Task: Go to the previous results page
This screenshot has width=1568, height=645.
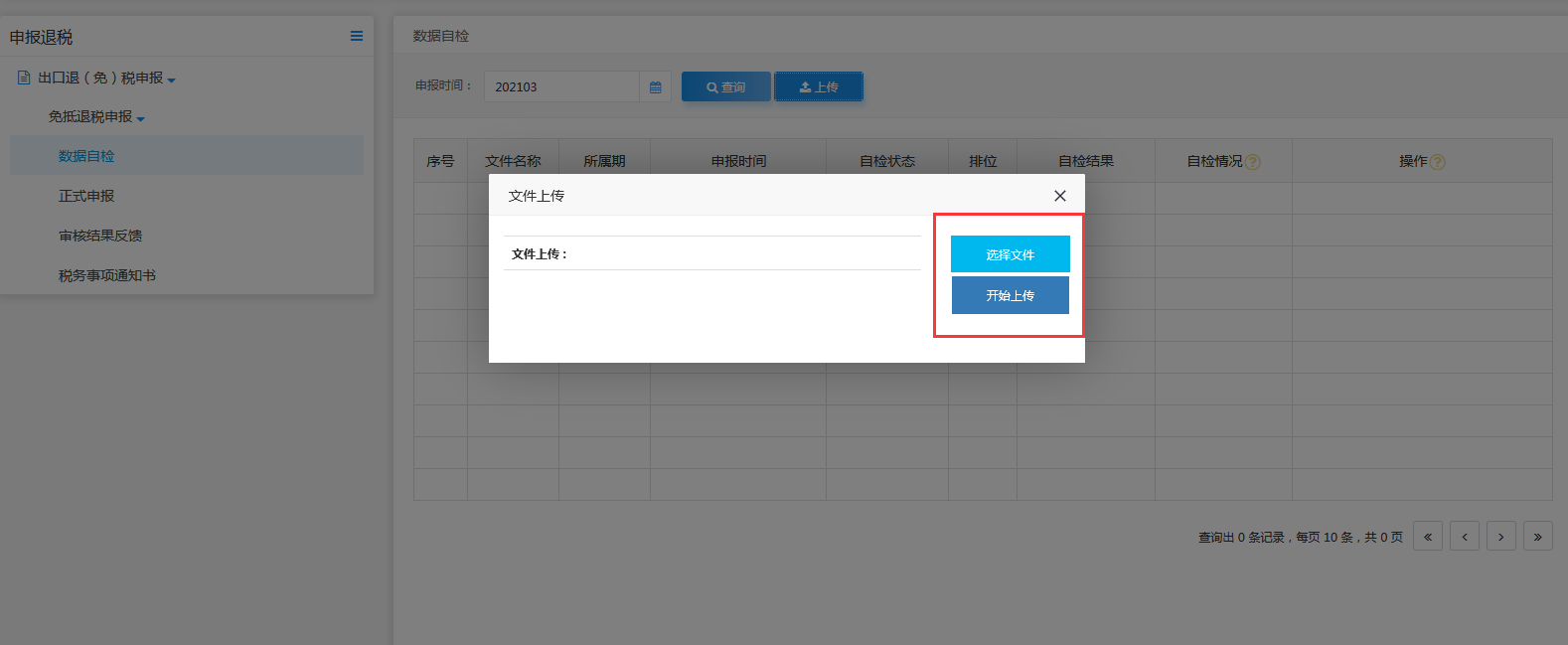Action: pos(1465,537)
